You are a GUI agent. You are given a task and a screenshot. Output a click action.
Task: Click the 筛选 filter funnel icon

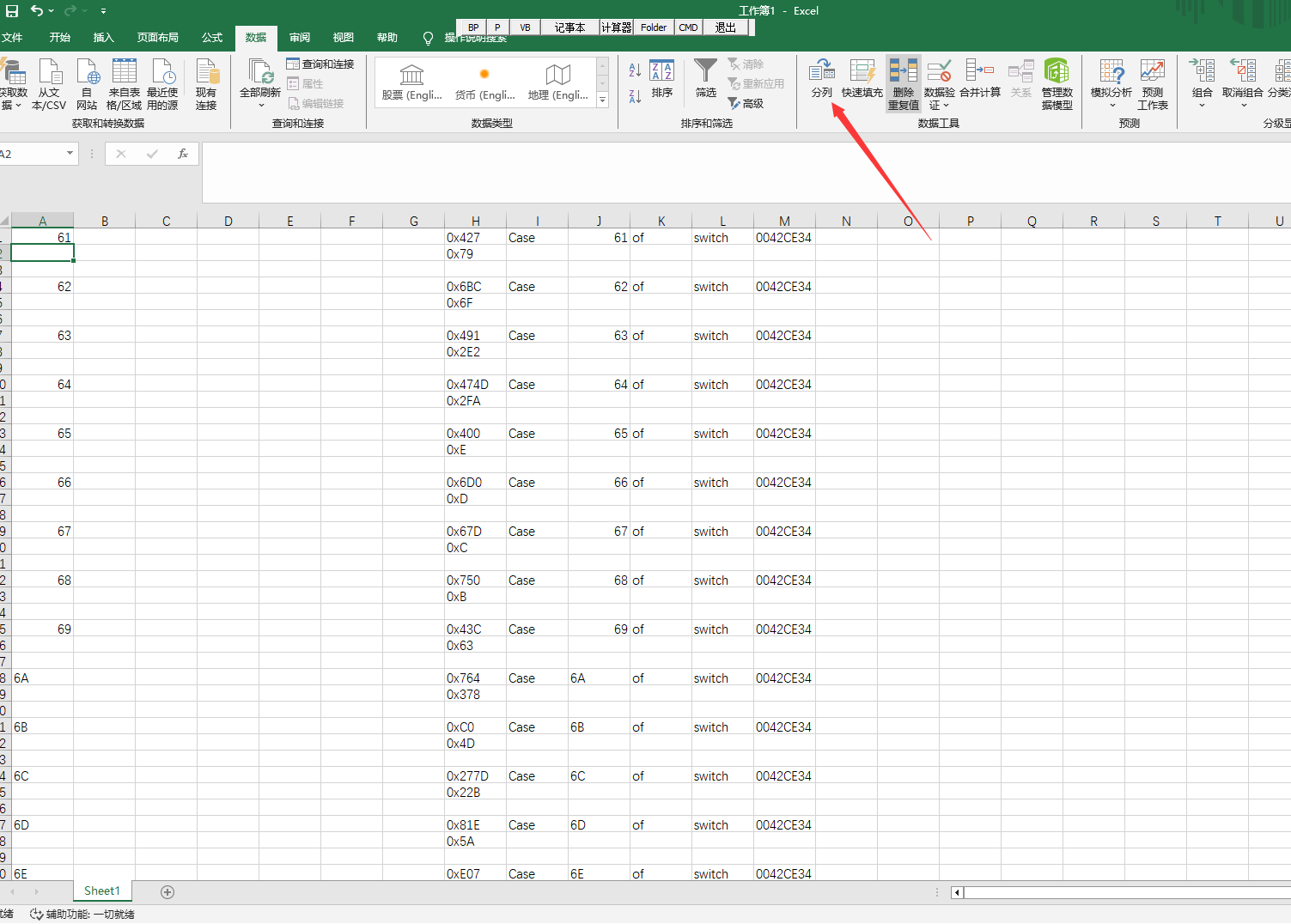[705, 73]
